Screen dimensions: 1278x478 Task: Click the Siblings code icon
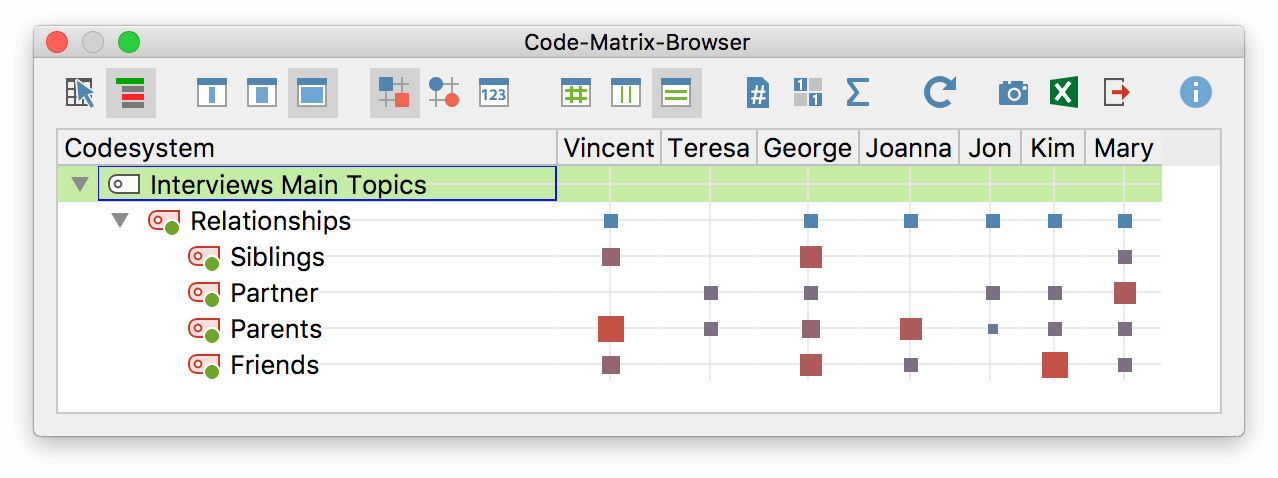point(204,258)
